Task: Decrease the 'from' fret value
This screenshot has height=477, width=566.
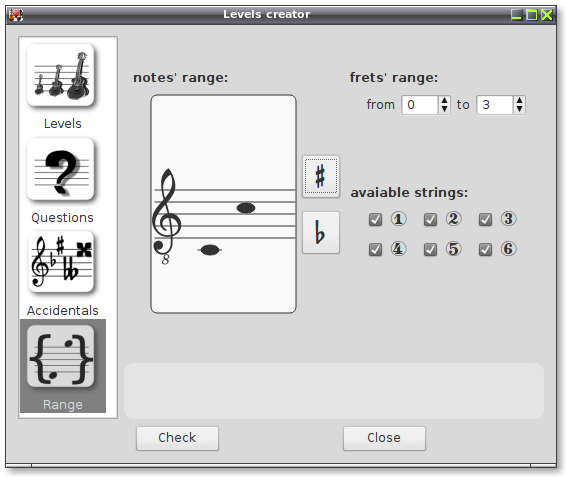Action: point(444,109)
